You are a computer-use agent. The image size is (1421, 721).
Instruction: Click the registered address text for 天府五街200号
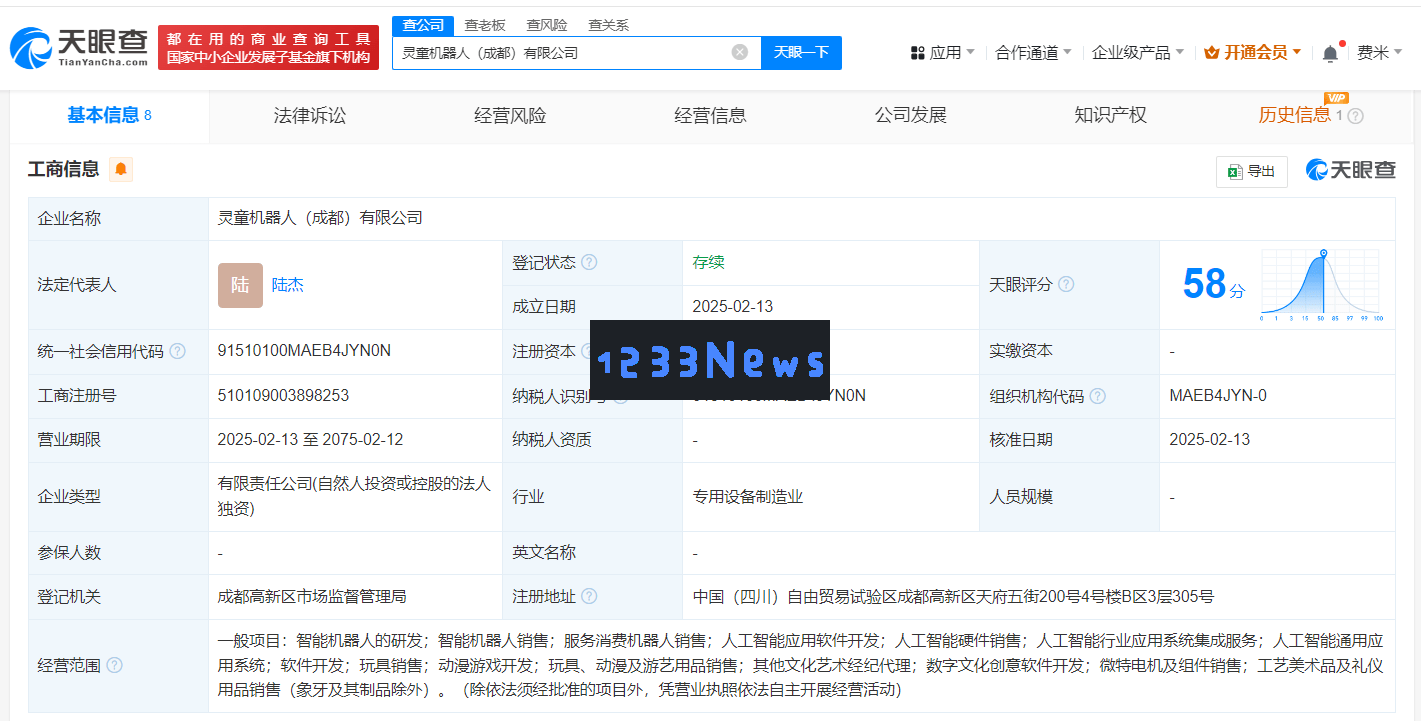953,597
